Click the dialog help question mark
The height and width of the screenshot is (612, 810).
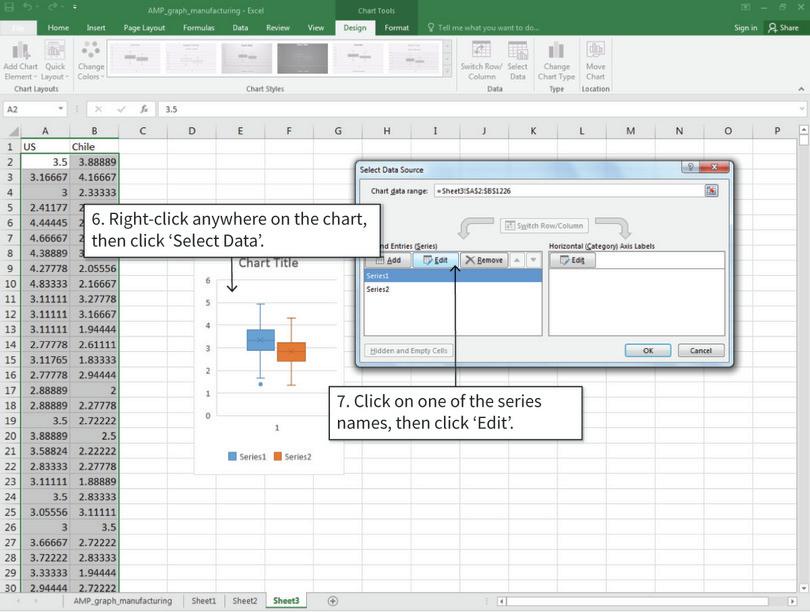(x=690, y=167)
